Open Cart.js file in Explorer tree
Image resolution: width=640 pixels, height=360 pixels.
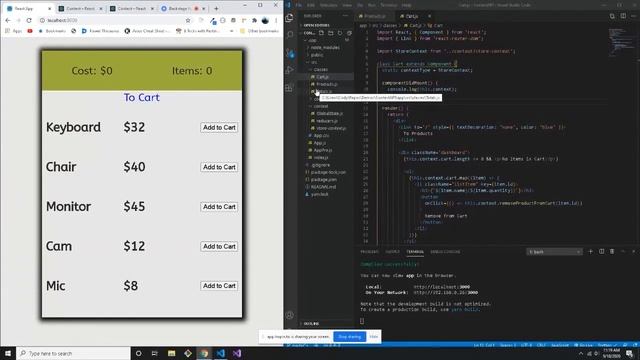click(x=322, y=77)
